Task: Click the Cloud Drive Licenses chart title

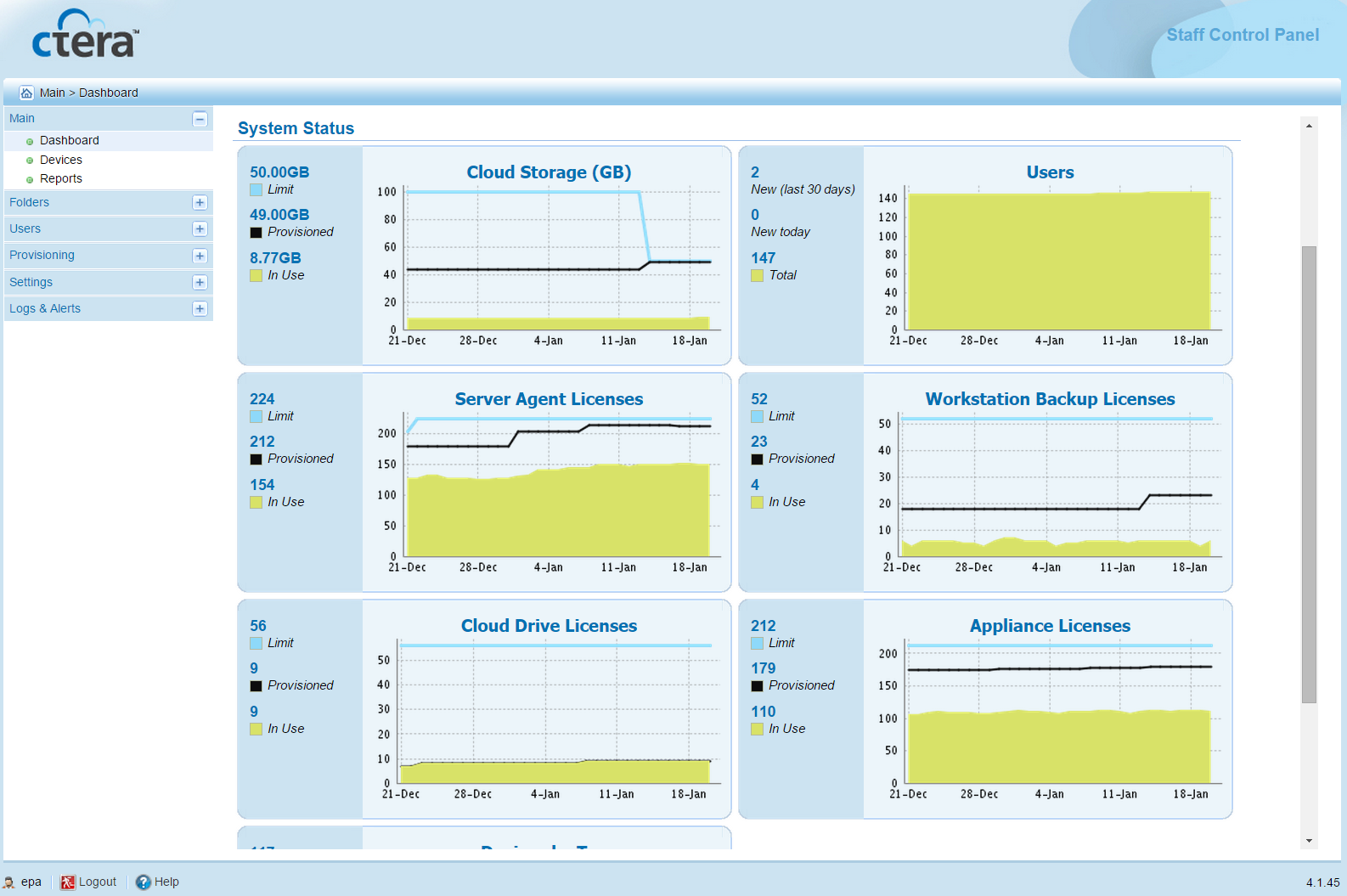Action: pos(549,626)
